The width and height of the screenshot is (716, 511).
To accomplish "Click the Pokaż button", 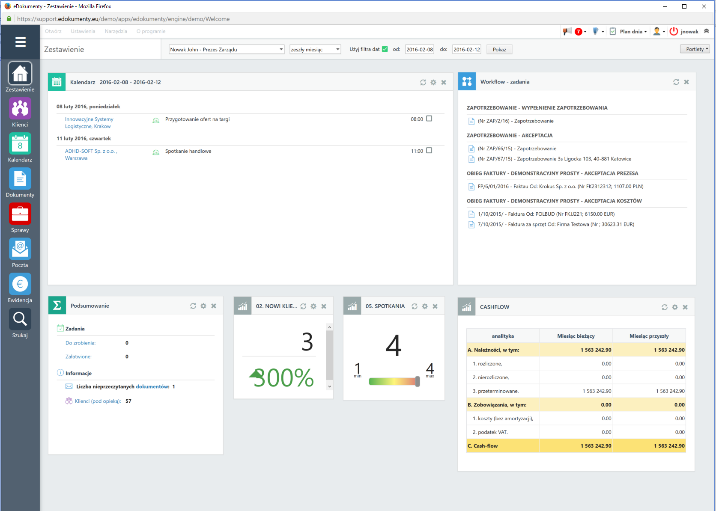I will click(x=500, y=48).
